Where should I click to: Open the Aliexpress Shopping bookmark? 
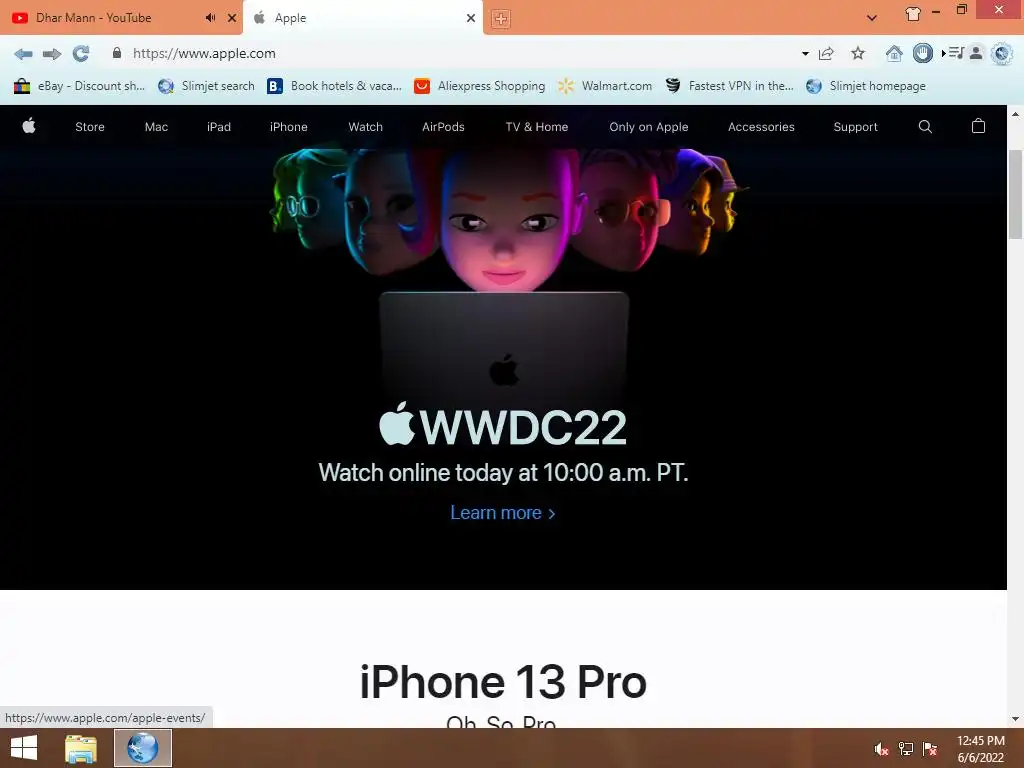[x=480, y=86]
